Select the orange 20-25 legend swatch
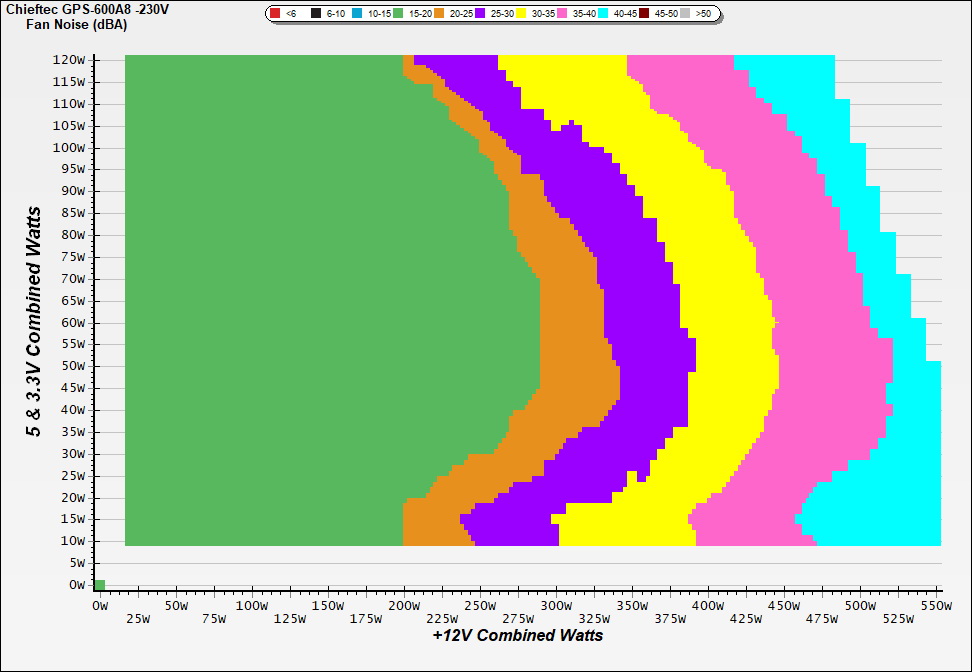The width and height of the screenshot is (972, 672). click(440, 14)
